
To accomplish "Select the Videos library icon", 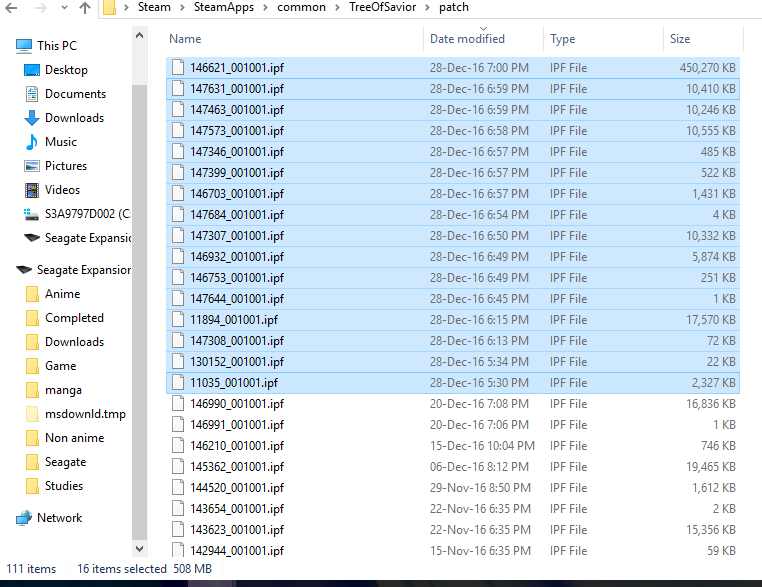I will click(x=31, y=190).
